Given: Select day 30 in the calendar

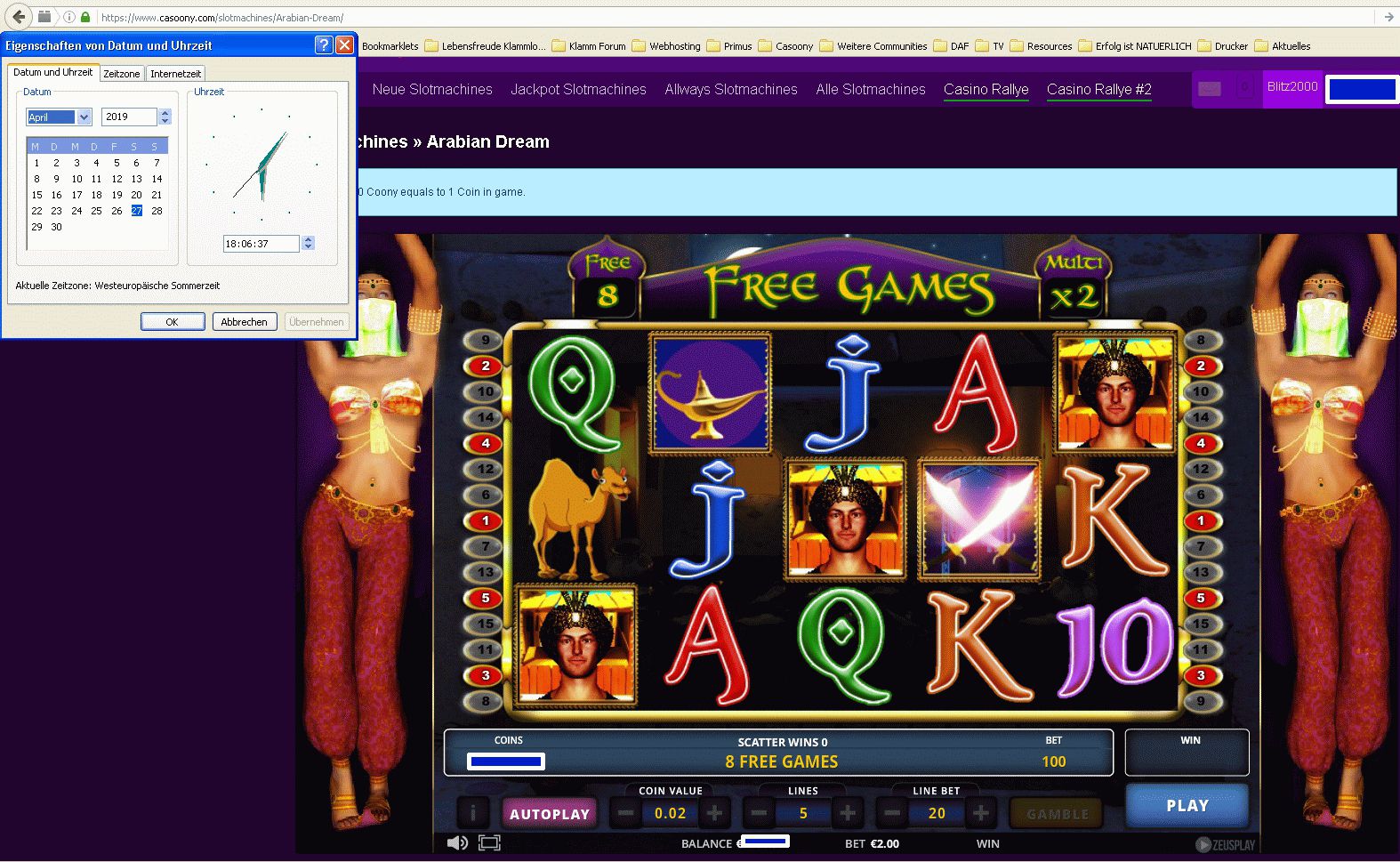Looking at the screenshot, I should pyautogui.click(x=56, y=227).
